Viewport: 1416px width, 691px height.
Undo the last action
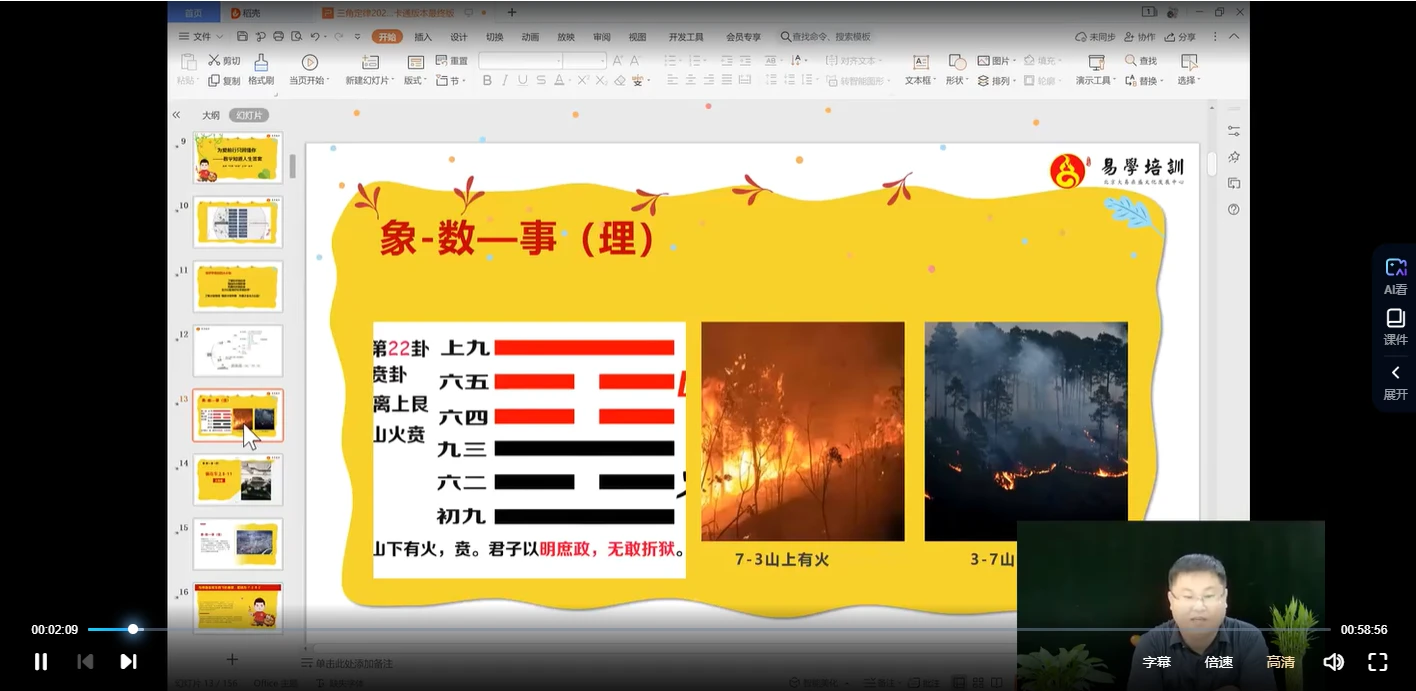[315, 36]
